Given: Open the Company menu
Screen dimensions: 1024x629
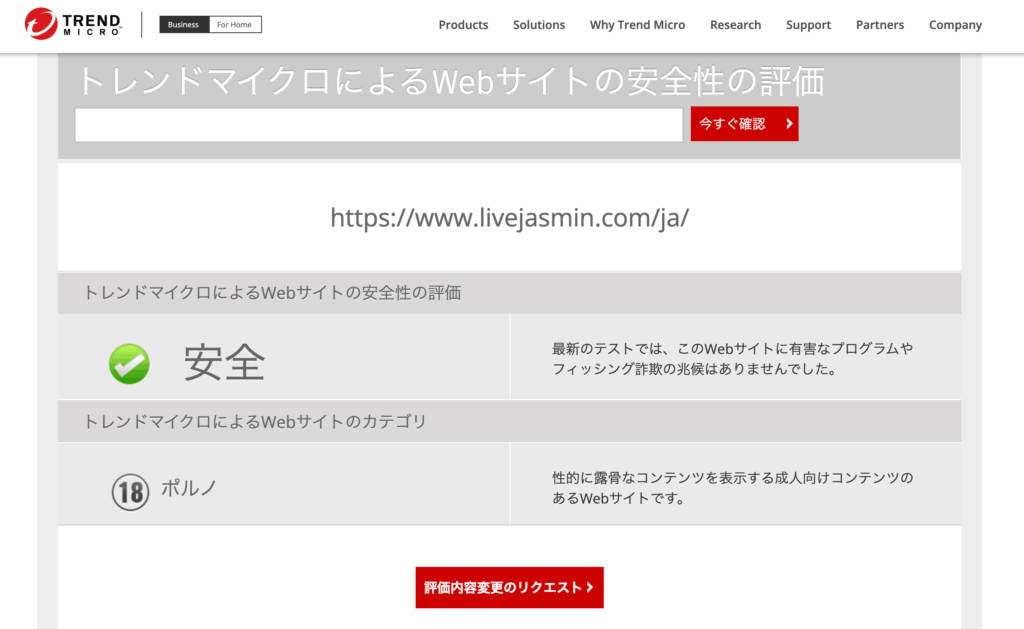Looking at the screenshot, I should pyautogui.click(x=955, y=25).
